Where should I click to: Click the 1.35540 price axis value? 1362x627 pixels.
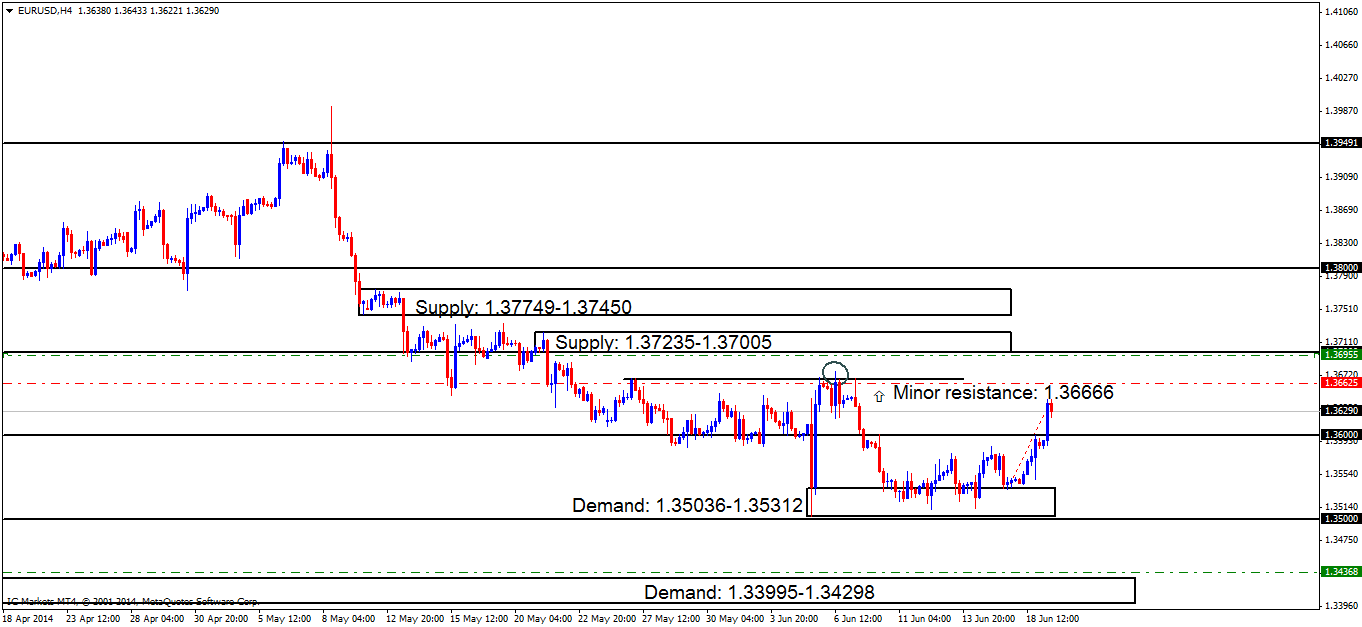click(x=1339, y=473)
